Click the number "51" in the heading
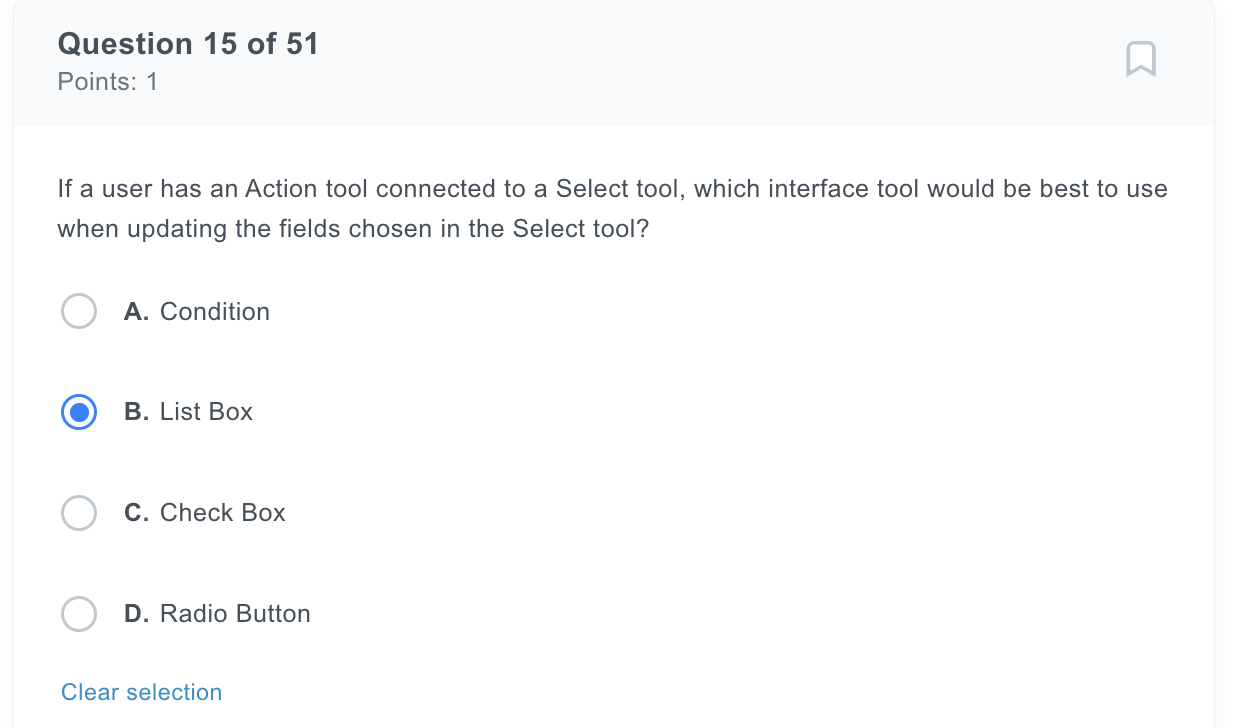This screenshot has width=1238, height=728. tap(302, 44)
